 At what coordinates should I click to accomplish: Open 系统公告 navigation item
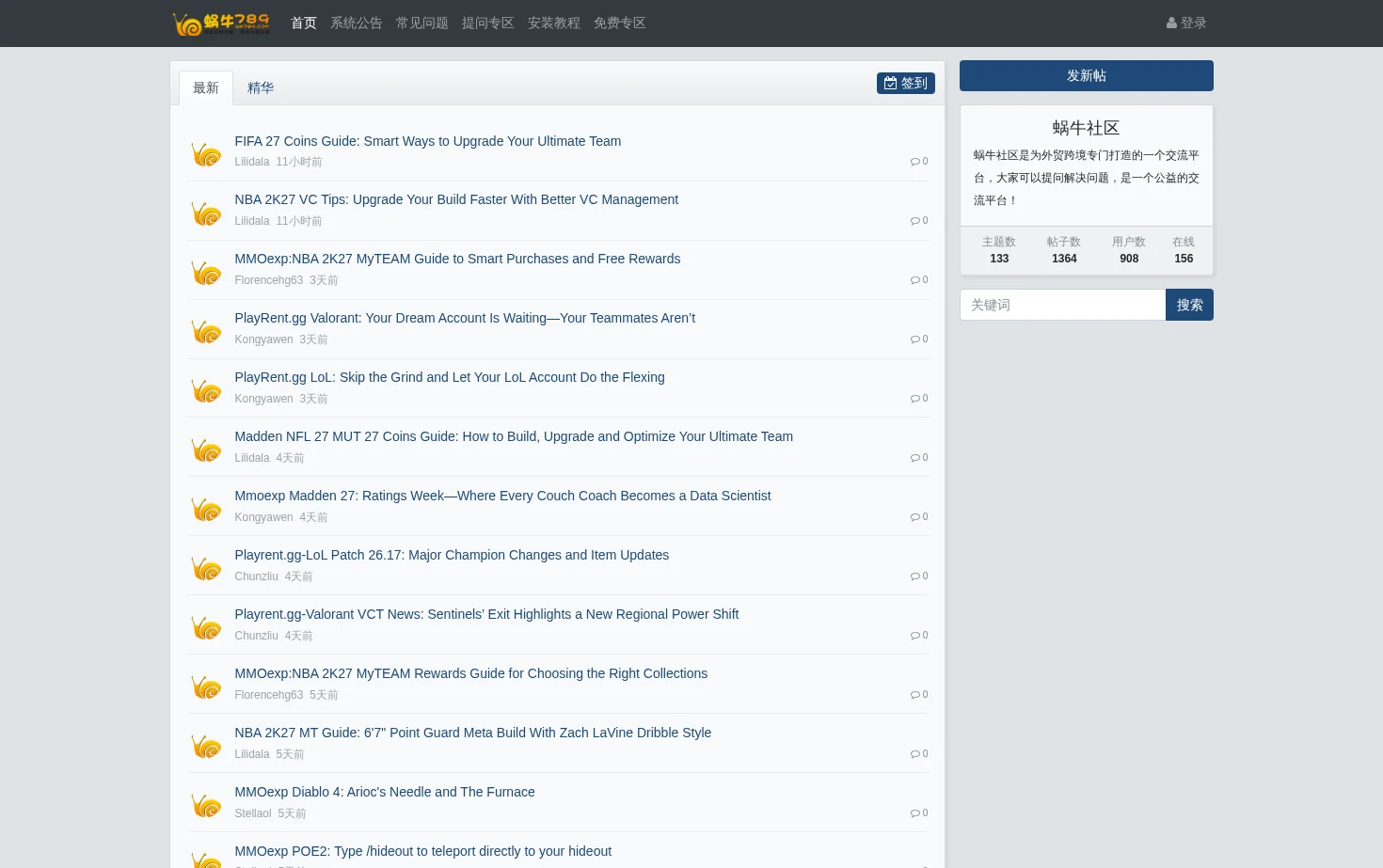[x=357, y=24]
